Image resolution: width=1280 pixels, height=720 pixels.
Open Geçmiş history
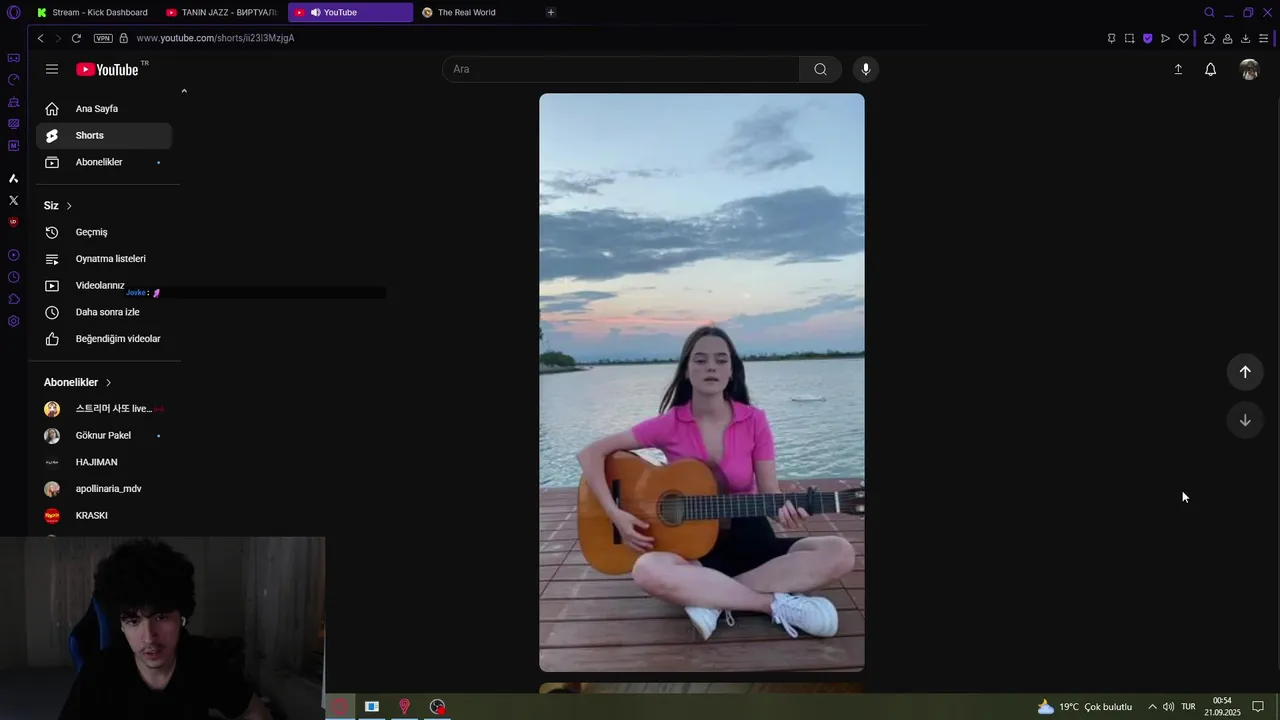click(x=104, y=232)
